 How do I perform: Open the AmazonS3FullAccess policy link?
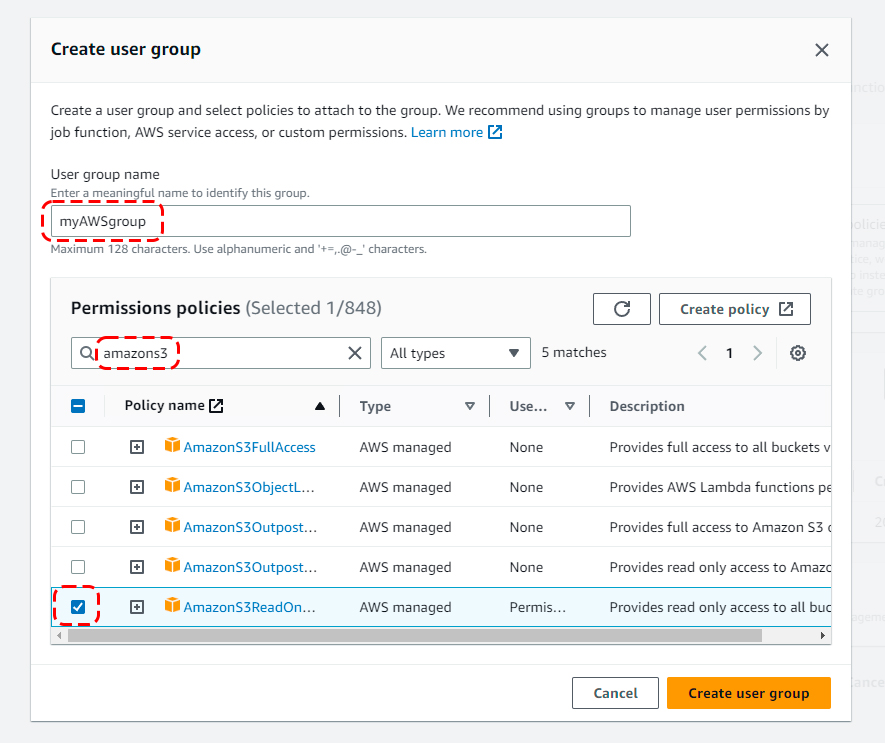[x=249, y=447]
